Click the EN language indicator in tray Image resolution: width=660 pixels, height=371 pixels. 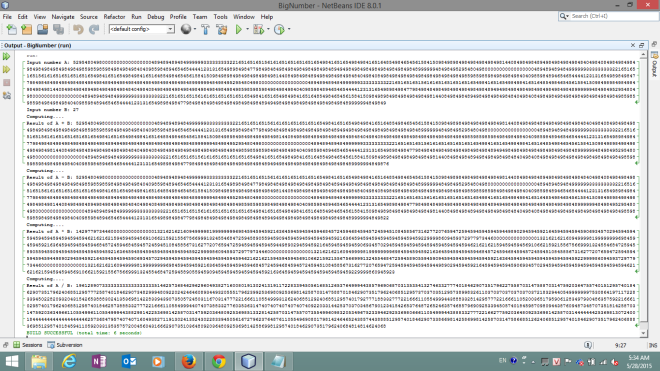point(502,360)
